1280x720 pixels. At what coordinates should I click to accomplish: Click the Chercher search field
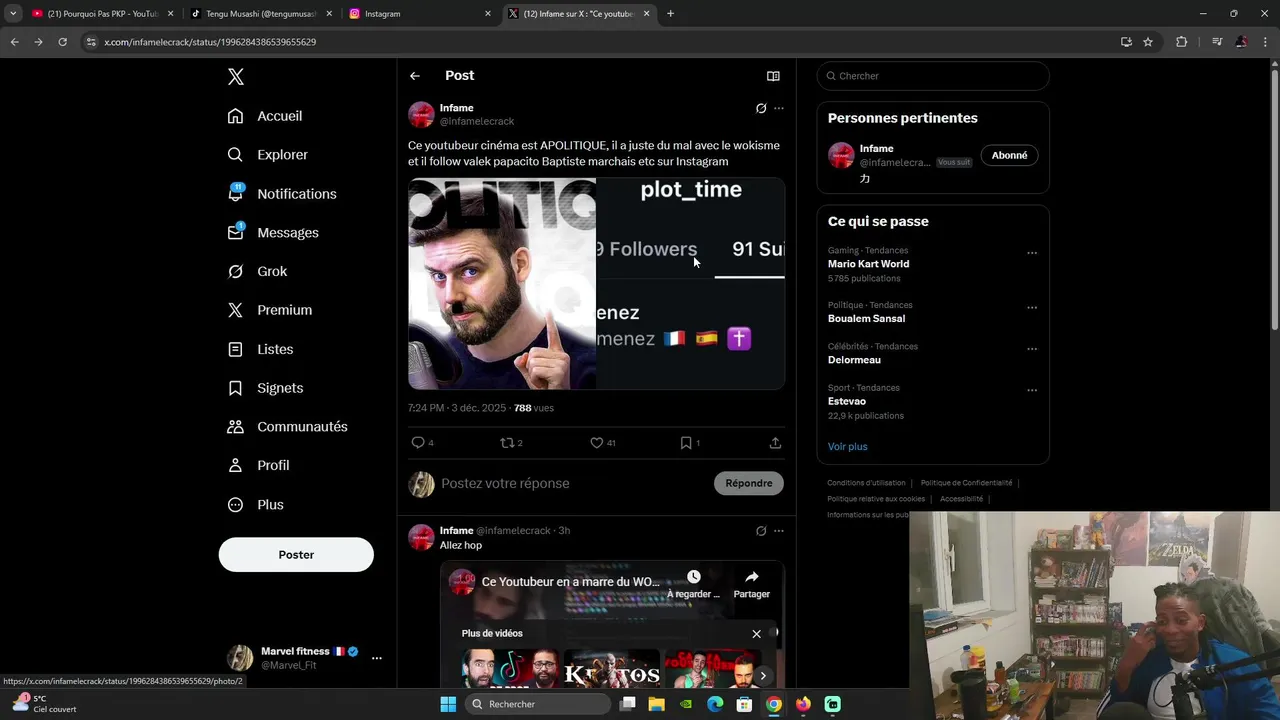[933, 76]
